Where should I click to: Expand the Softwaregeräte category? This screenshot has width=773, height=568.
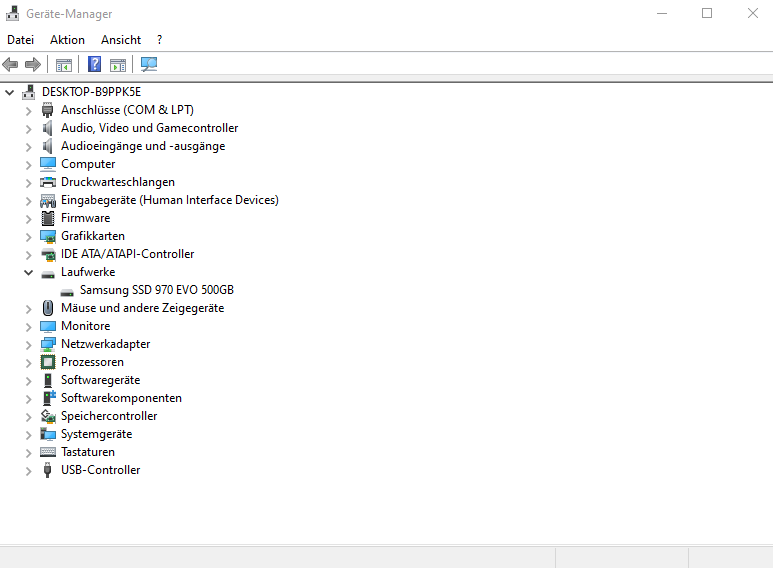coord(29,381)
